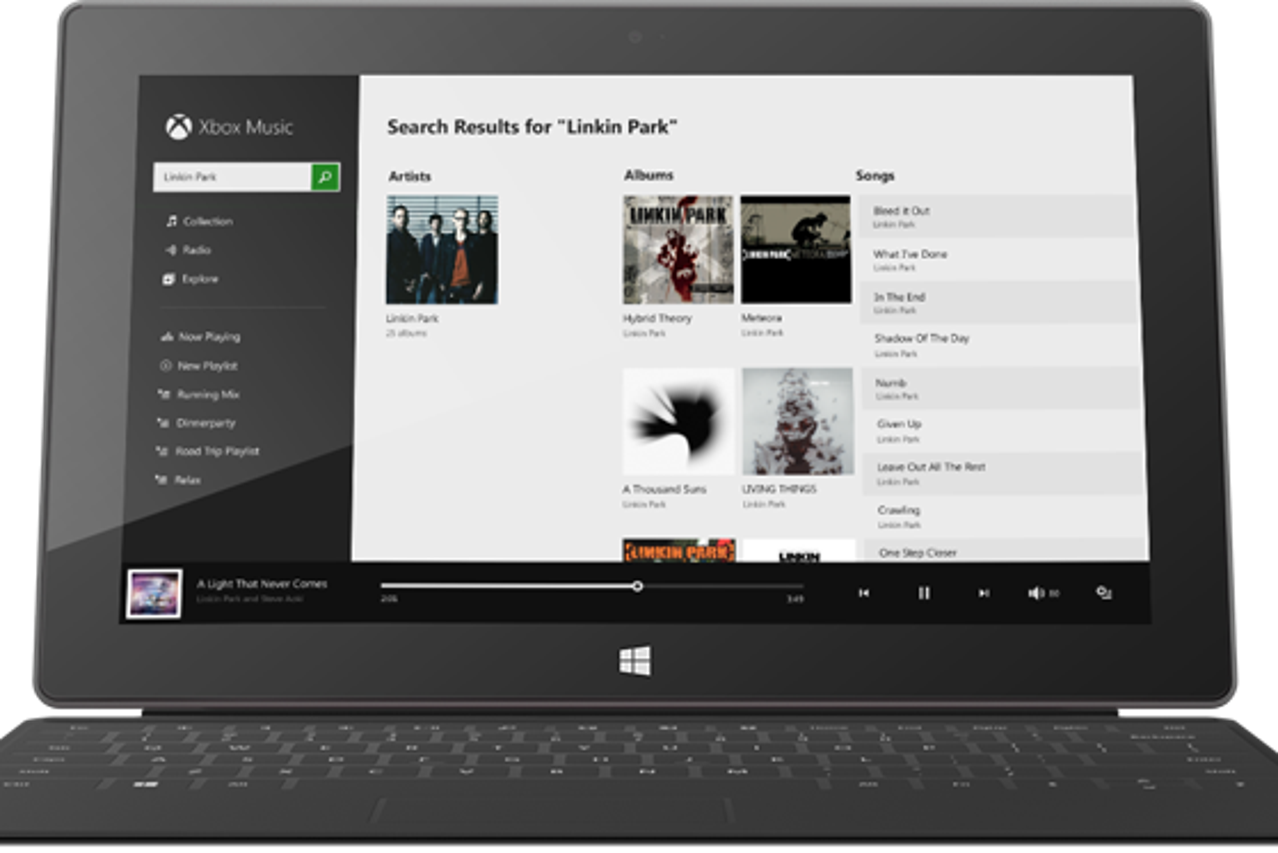Skip to the next track
Viewport: 1278px width, 853px height.
pos(984,593)
